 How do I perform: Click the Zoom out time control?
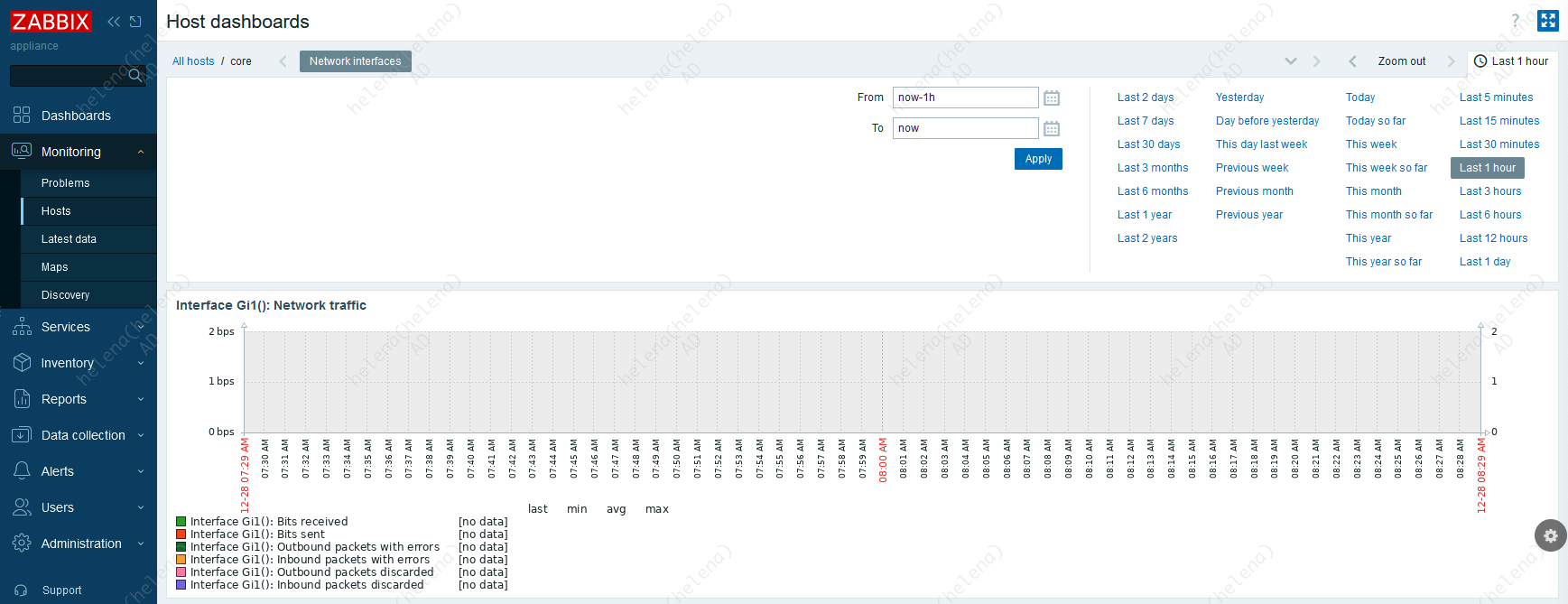click(1401, 61)
